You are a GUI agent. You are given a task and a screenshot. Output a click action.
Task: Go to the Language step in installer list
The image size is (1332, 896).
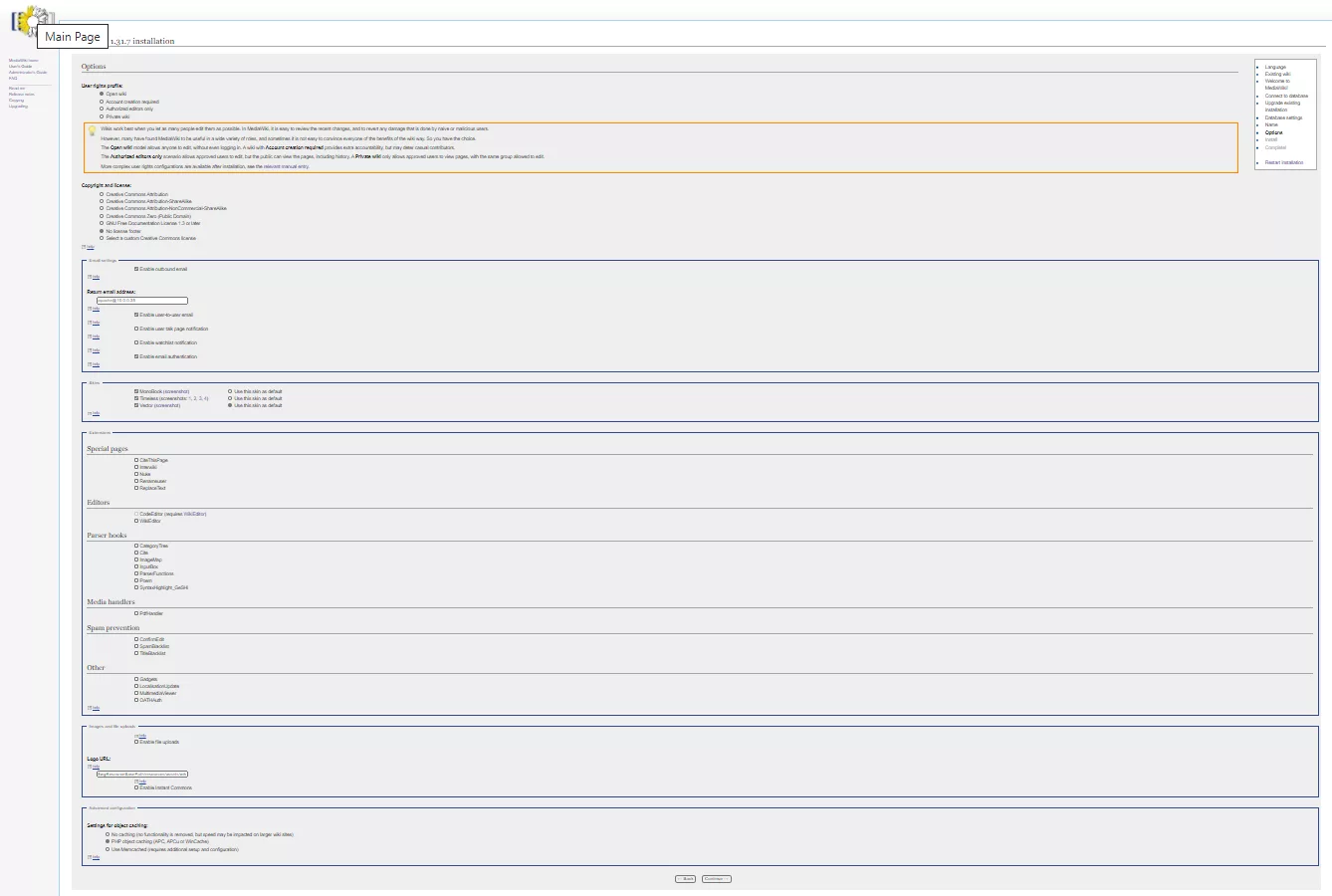click(1275, 68)
